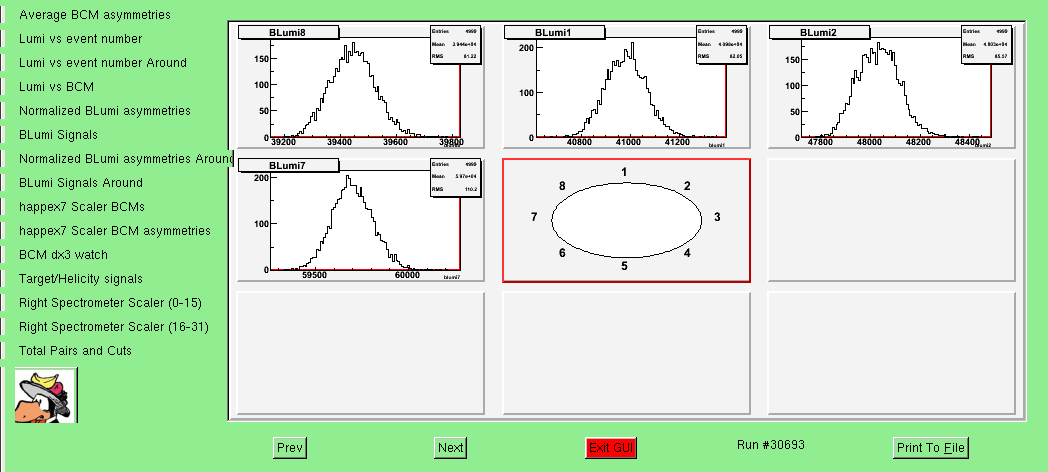Show happex7 Scaler BCM asymmetries
This screenshot has width=1048, height=472.
pos(114,231)
